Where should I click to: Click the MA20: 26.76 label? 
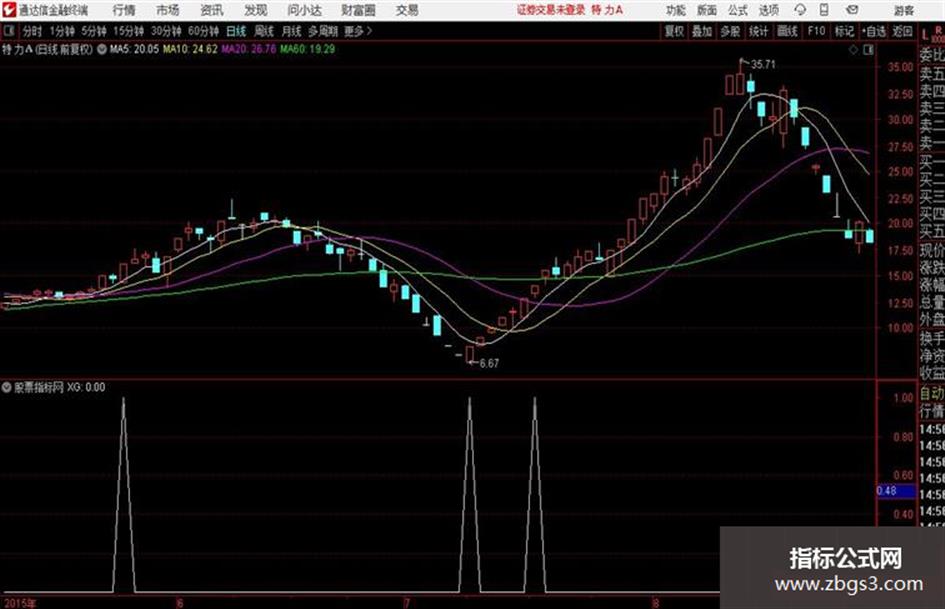coord(248,49)
